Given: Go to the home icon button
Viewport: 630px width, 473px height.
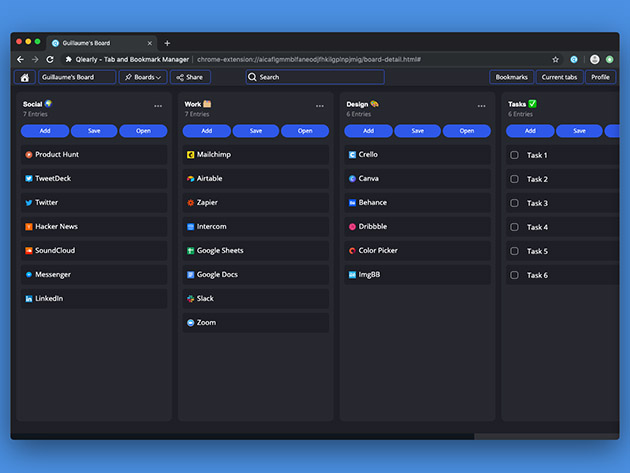Looking at the screenshot, I should 25,77.
